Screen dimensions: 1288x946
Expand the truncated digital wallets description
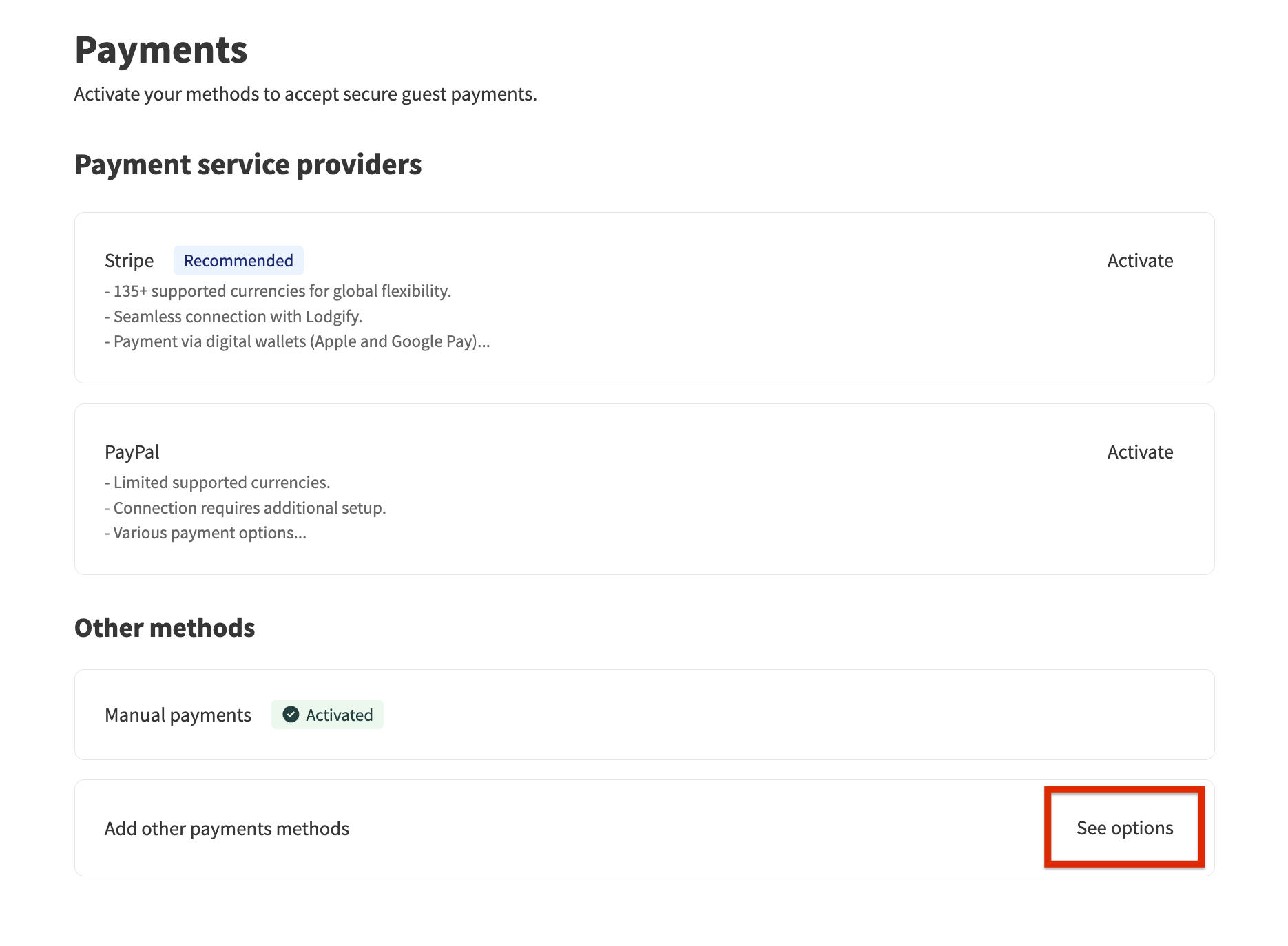pos(484,342)
